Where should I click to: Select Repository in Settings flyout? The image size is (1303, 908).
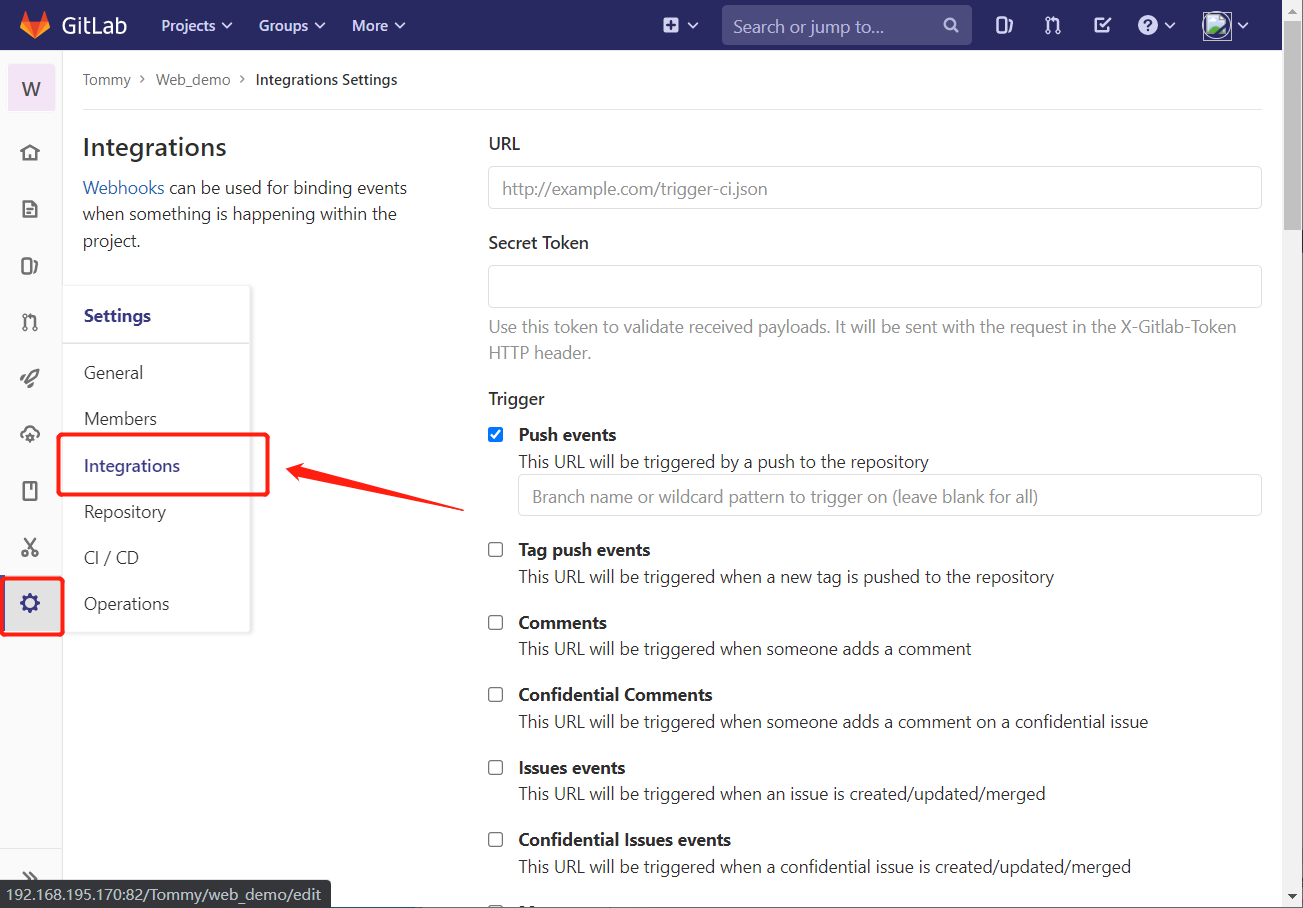click(125, 512)
